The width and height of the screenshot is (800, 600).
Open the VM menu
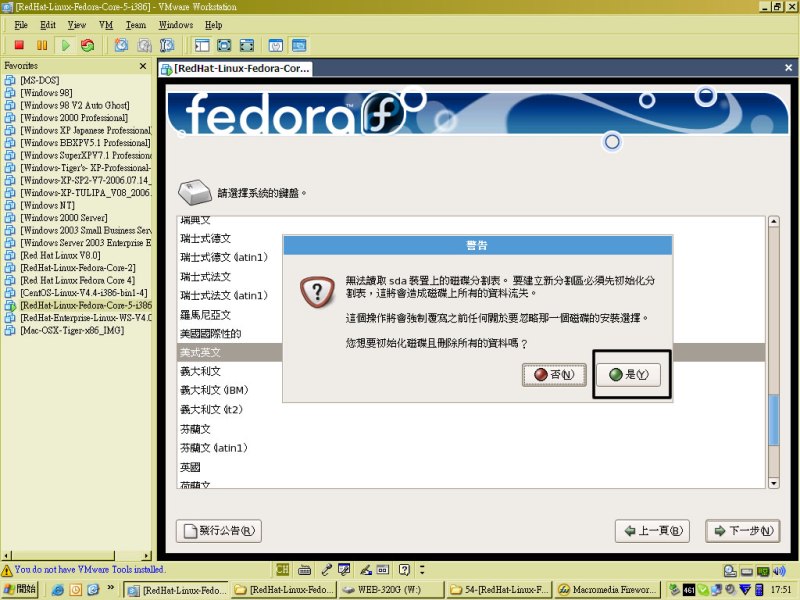tap(106, 24)
